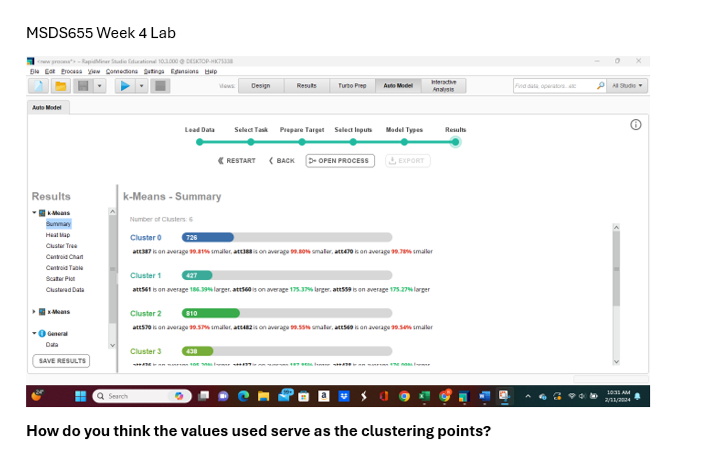Click the EXPORT button
703x473 pixels.
click(x=408, y=161)
